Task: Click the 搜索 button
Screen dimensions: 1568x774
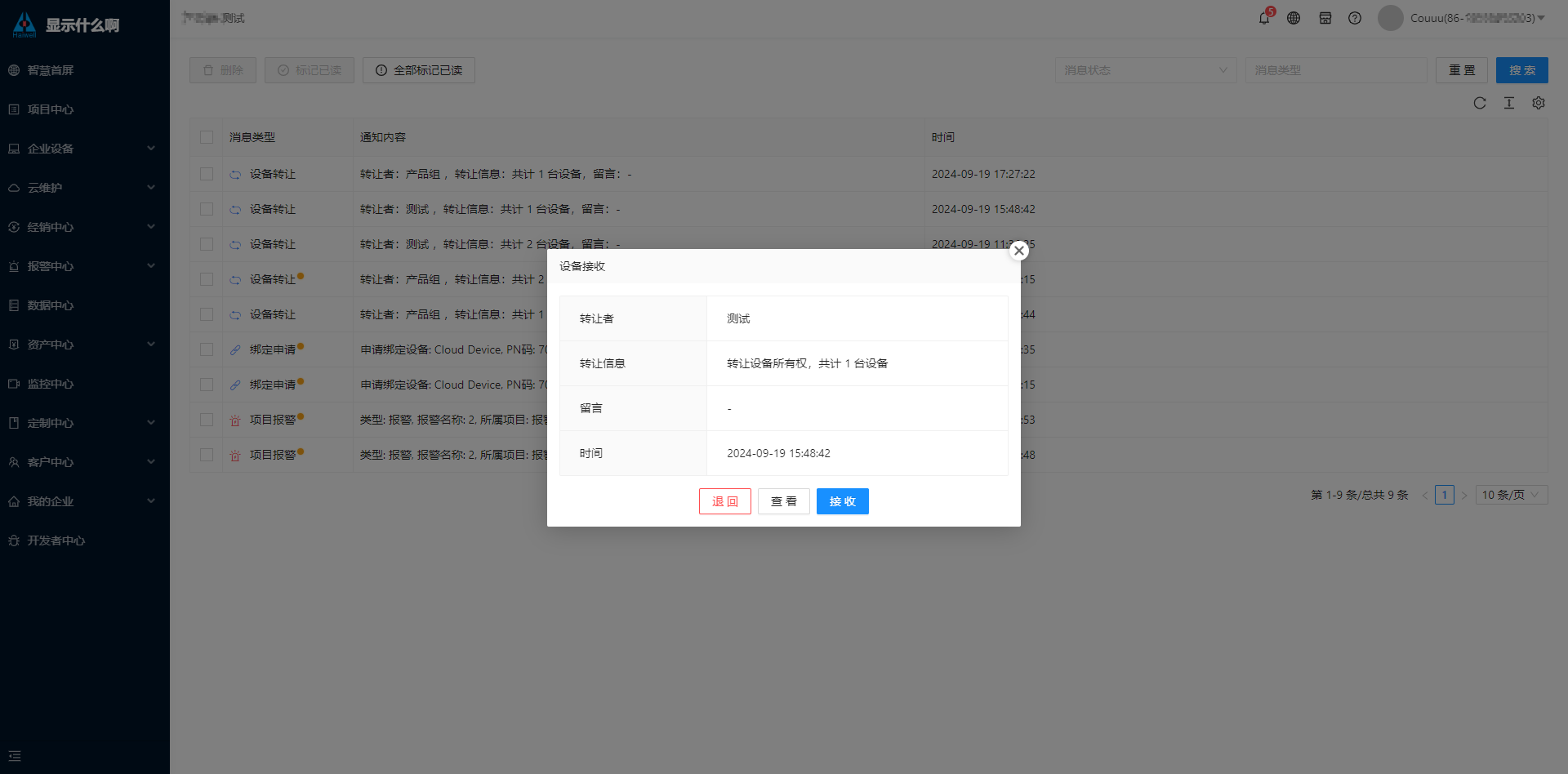Action: tap(1522, 70)
